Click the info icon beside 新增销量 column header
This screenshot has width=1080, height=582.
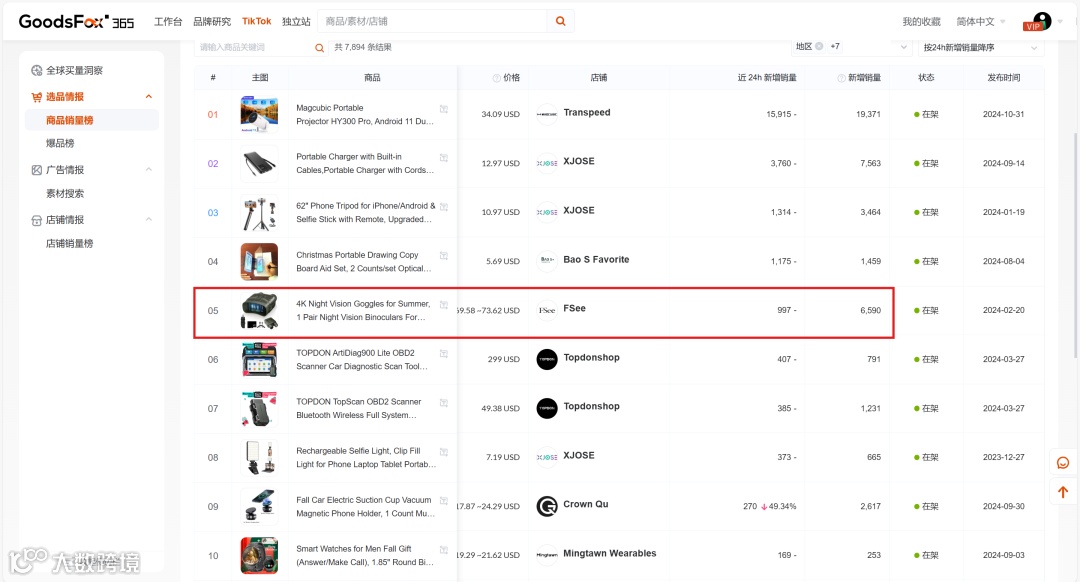point(841,78)
